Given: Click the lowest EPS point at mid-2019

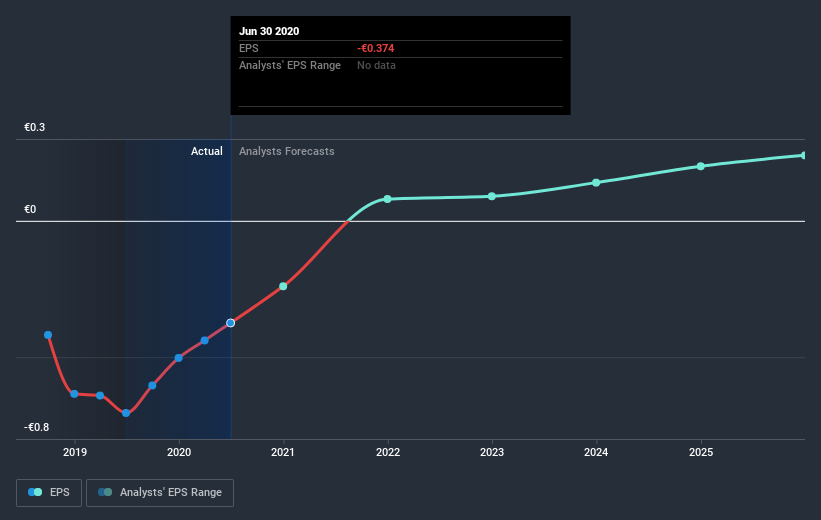Looking at the screenshot, I should 126,413.
